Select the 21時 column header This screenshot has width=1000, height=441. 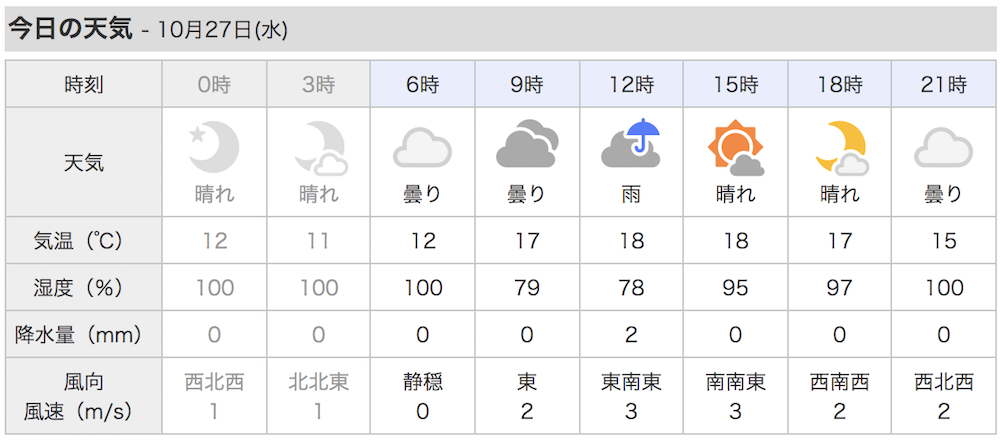click(943, 84)
